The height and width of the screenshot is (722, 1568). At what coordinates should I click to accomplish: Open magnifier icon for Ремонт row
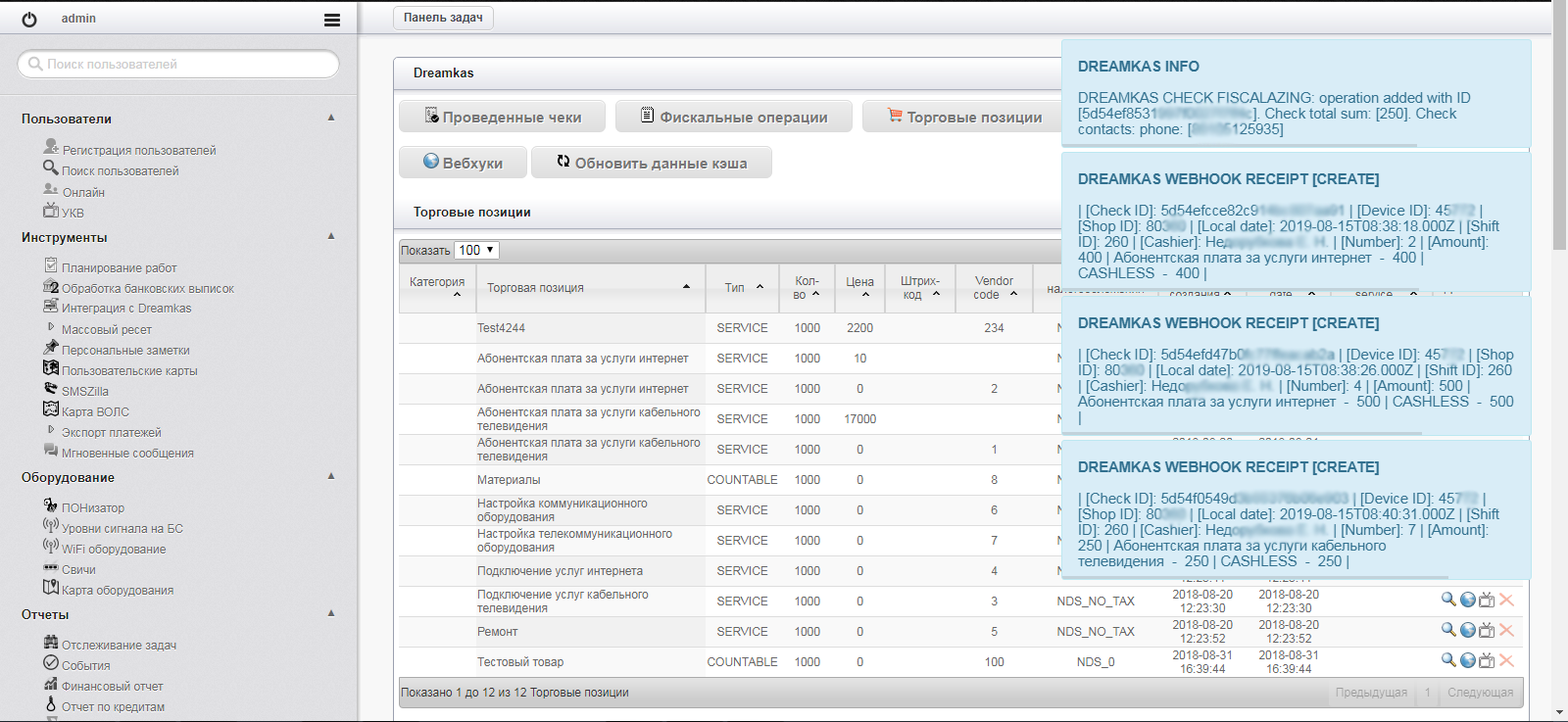click(1447, 630)
